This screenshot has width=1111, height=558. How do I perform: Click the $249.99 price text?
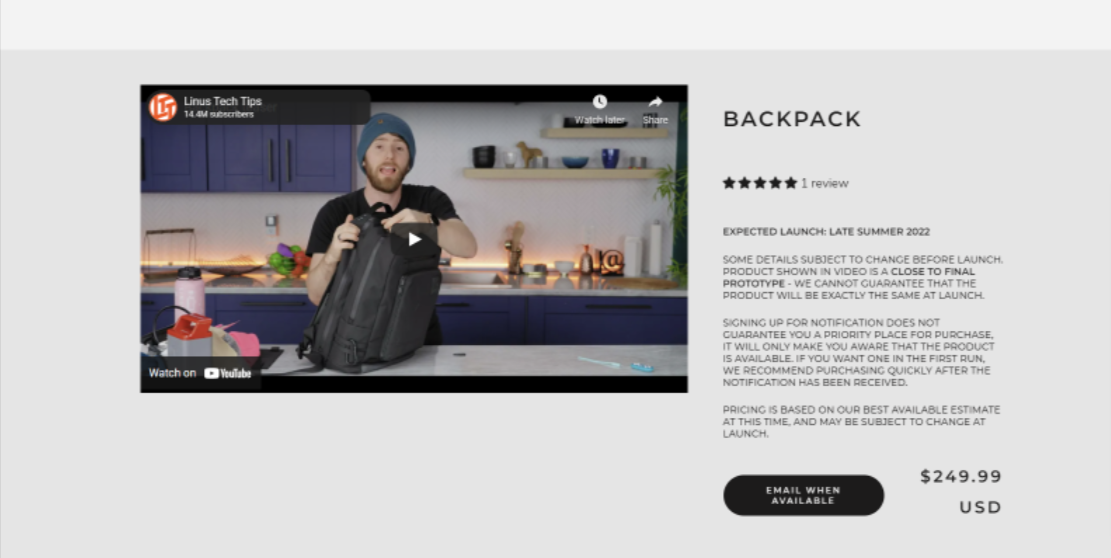pyautogui.click(x=961, y=477)
